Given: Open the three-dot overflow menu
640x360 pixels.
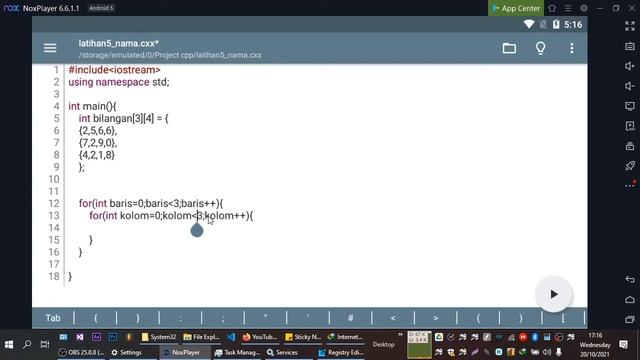Looking at the screenshot, I should (571, 48).
